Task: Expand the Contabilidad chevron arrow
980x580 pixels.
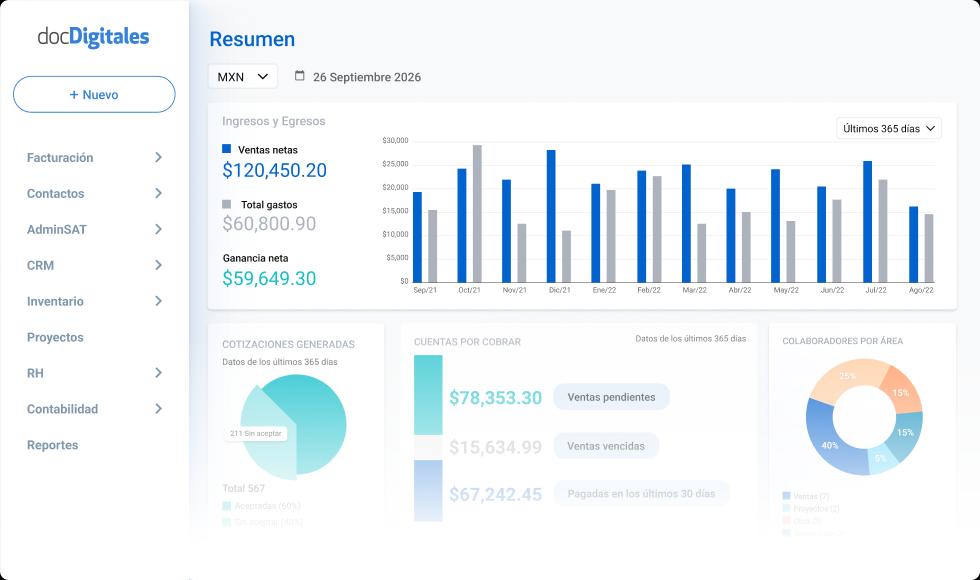Action: tap(158, 409)
